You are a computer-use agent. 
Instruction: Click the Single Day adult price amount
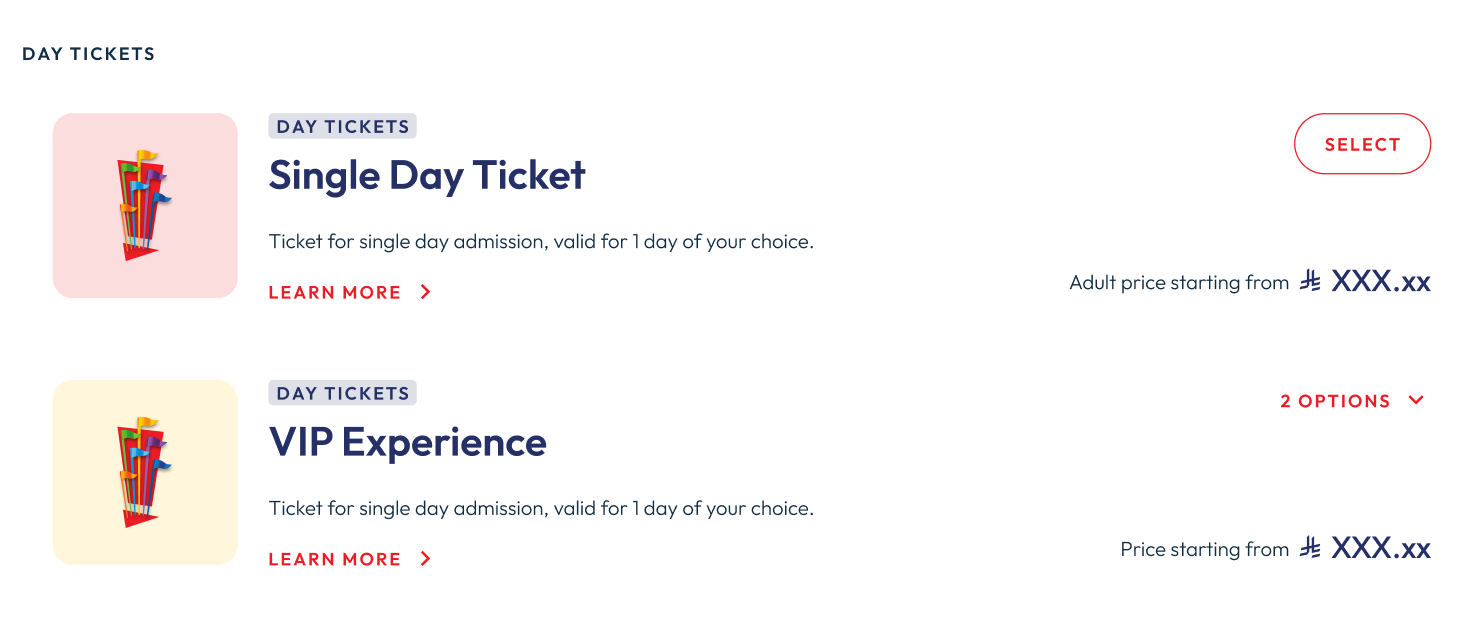coord(1381,282)
